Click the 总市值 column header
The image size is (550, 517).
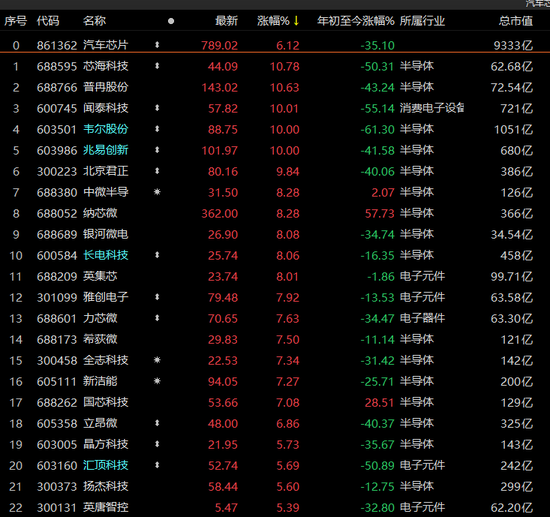pyautogui.click(x=516, y=21)
